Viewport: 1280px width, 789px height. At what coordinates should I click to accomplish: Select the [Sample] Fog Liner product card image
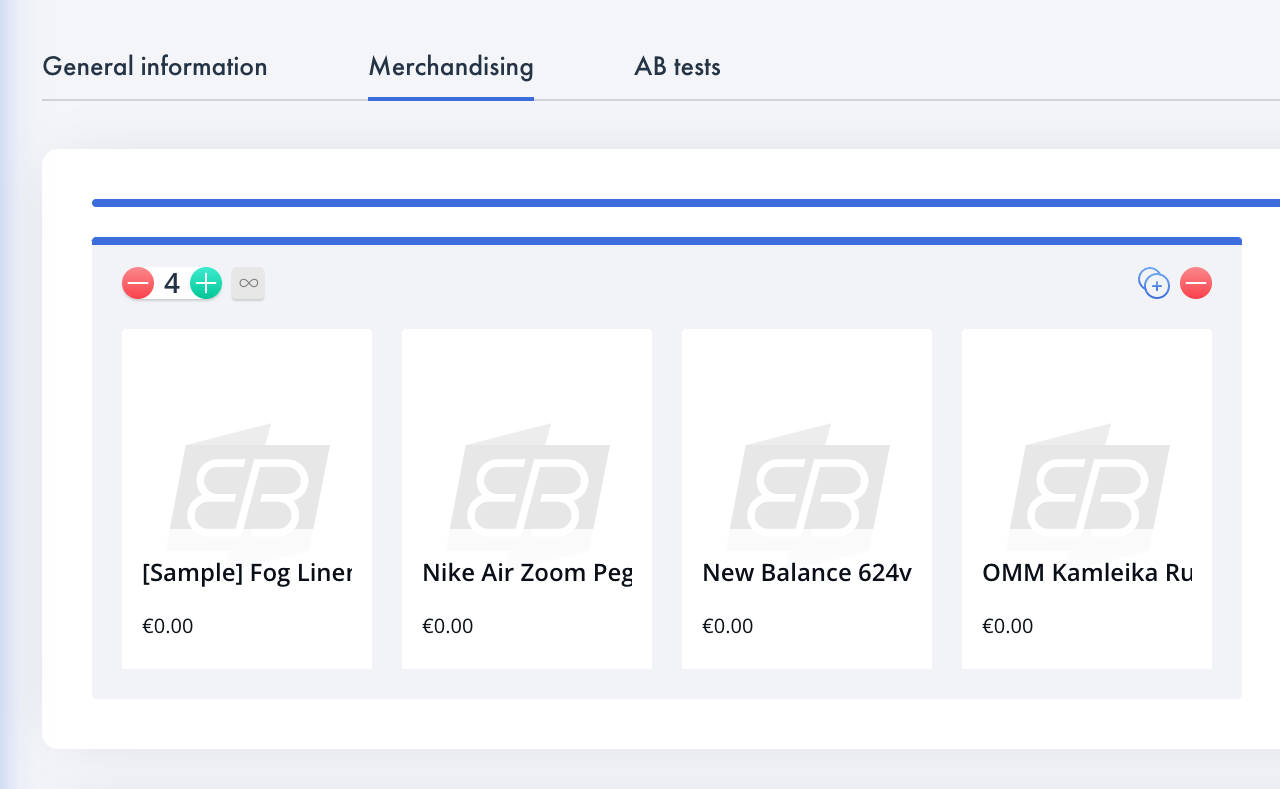click(247, 490)
